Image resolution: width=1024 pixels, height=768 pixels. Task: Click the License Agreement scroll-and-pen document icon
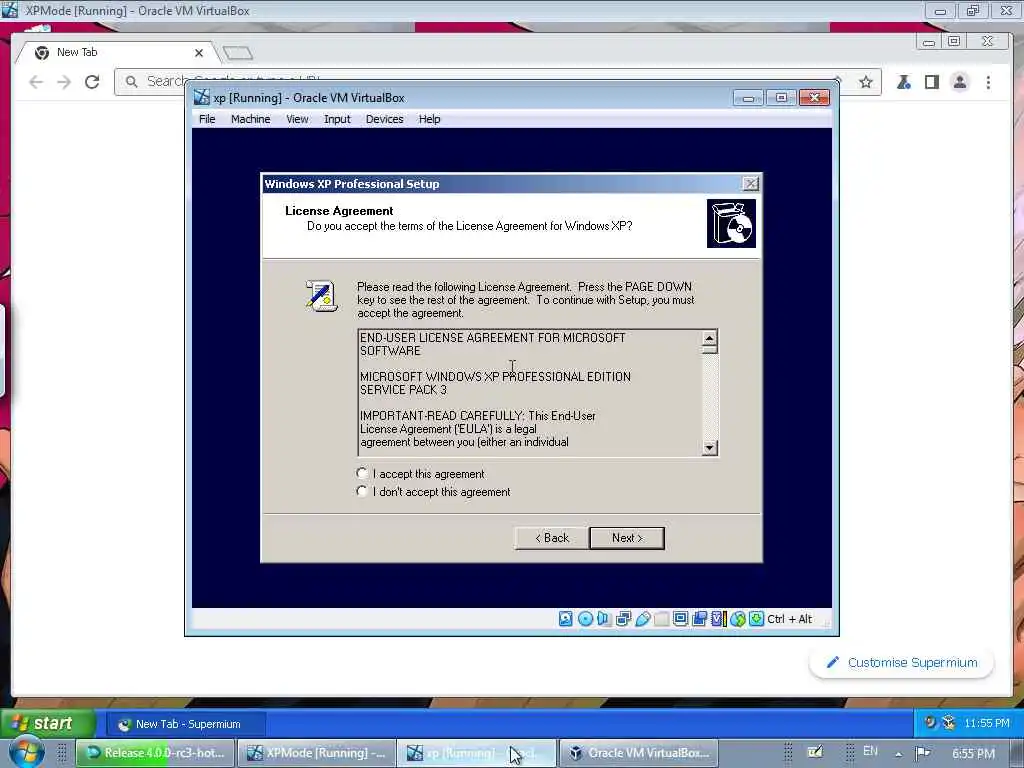pyautogui.click(x=321, y=296)
